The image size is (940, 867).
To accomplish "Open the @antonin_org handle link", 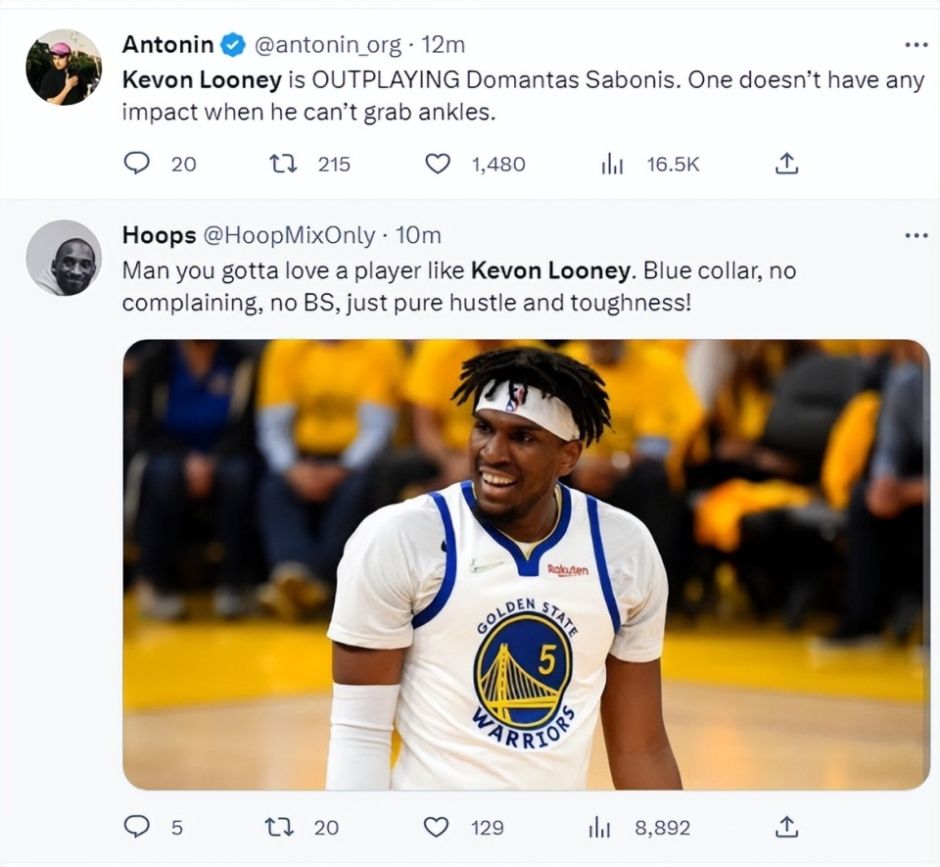I will pyautogui.click(x=328, y=45).
